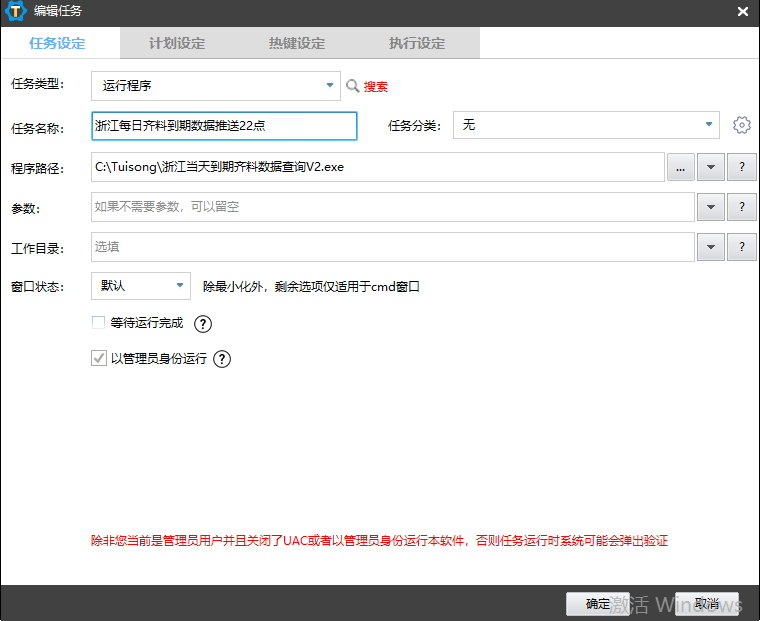Open task category settings gear

741,125
